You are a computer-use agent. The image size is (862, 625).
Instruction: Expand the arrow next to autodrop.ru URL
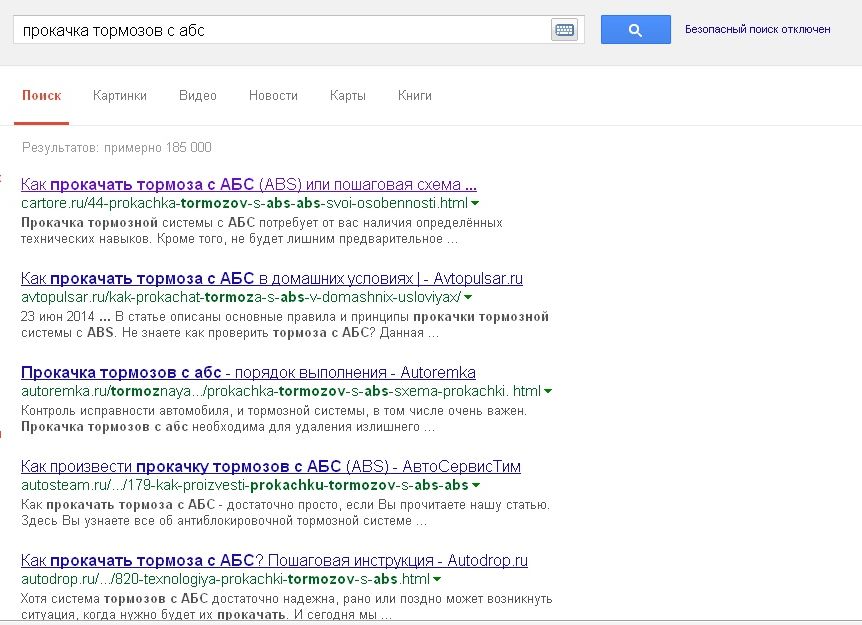(x=437, y=579)
